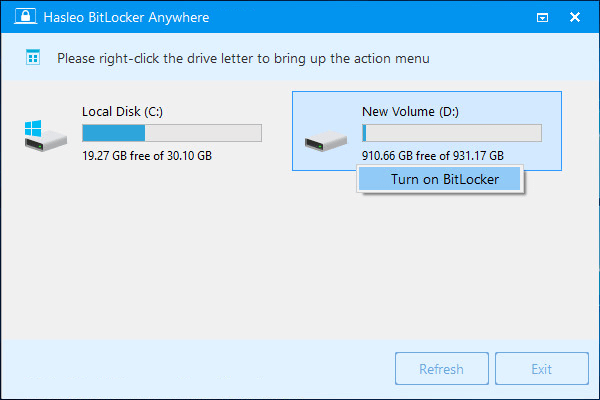The width and height of the screenshot is (600, 400).
Task: Click the Exit button
Action: click(x=541, y=369)
